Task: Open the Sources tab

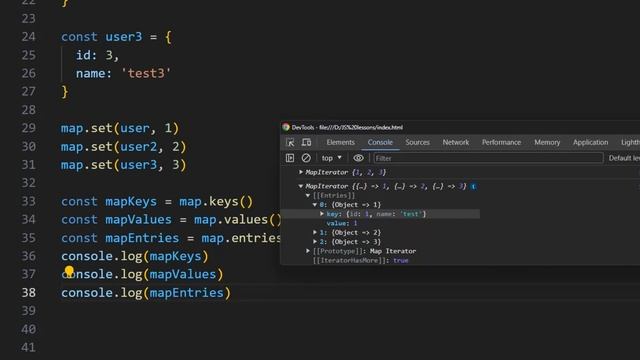Action: point(417,142)
